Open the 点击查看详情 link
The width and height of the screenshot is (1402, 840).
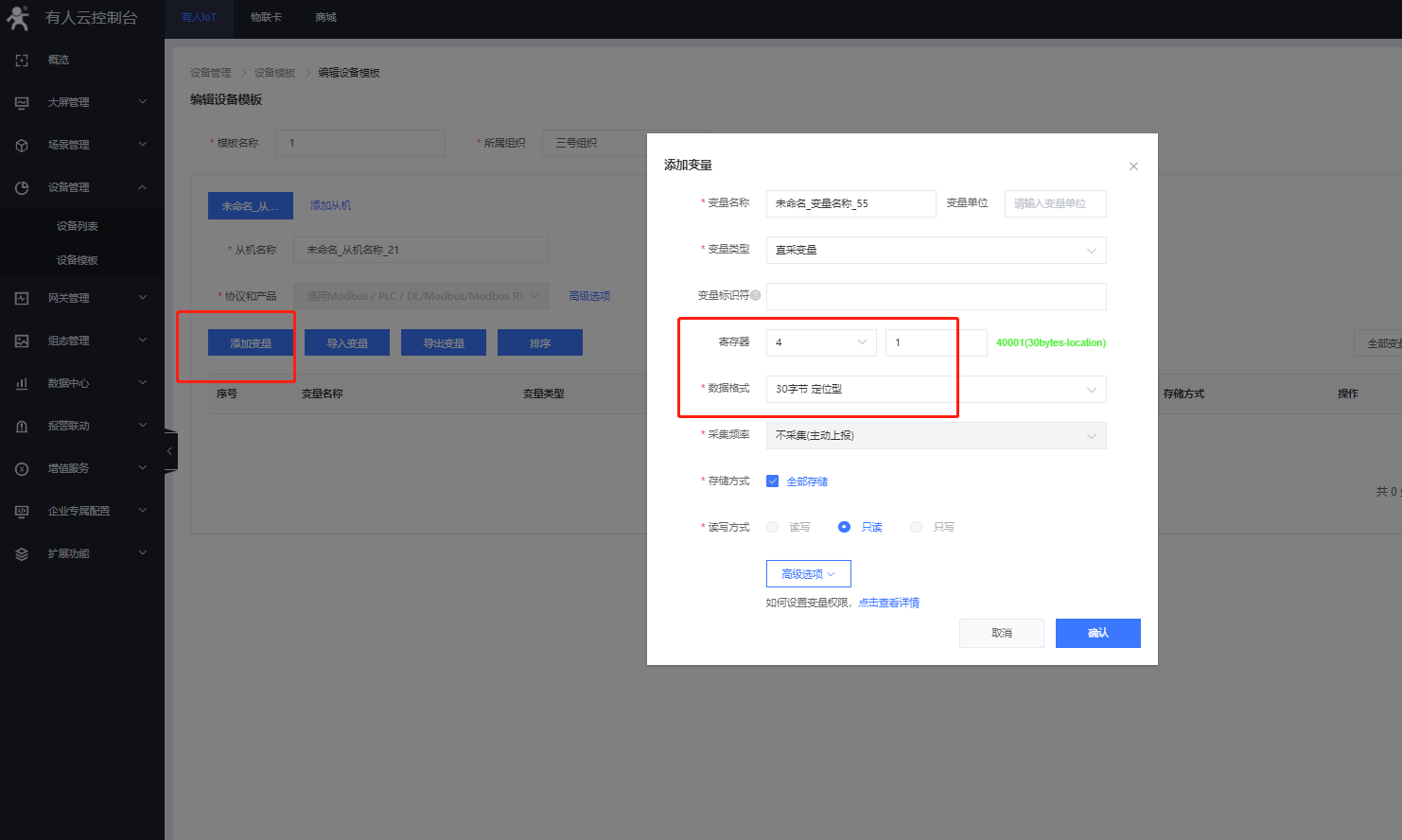(x=888, y=603)
